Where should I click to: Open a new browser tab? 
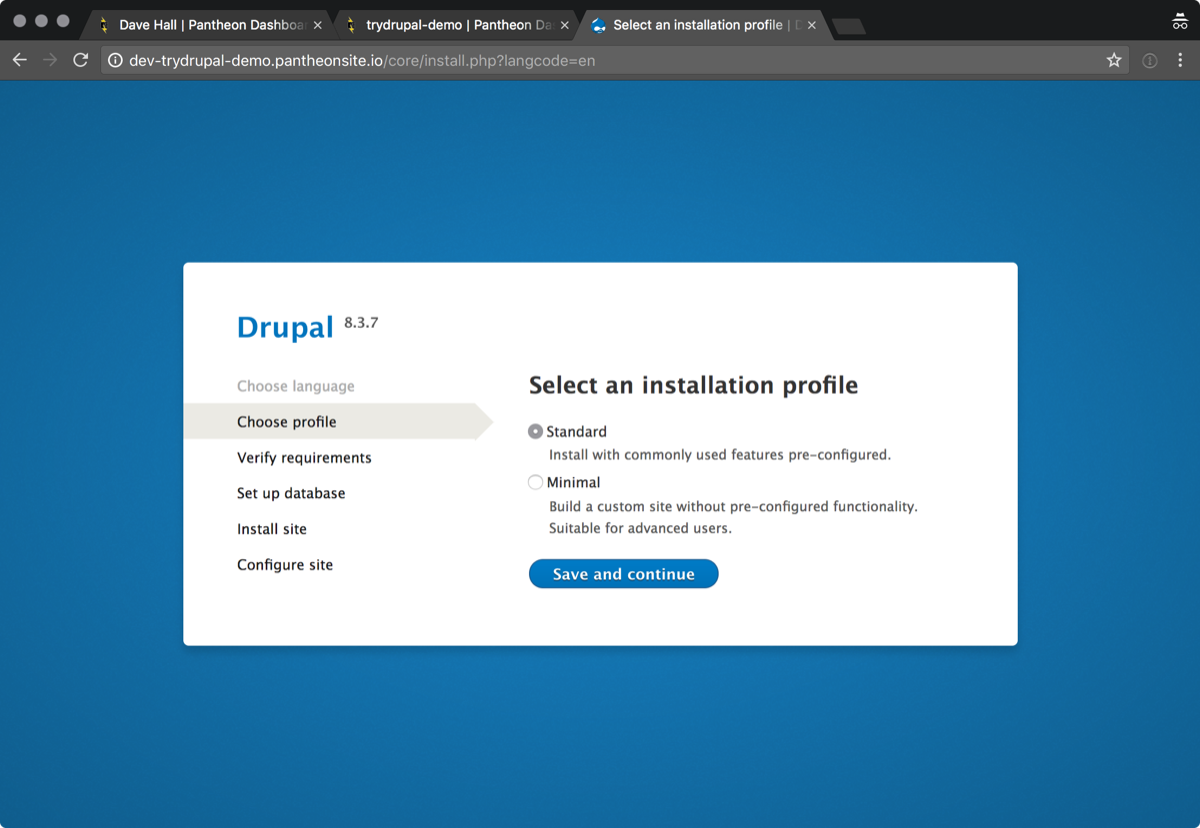849,27
